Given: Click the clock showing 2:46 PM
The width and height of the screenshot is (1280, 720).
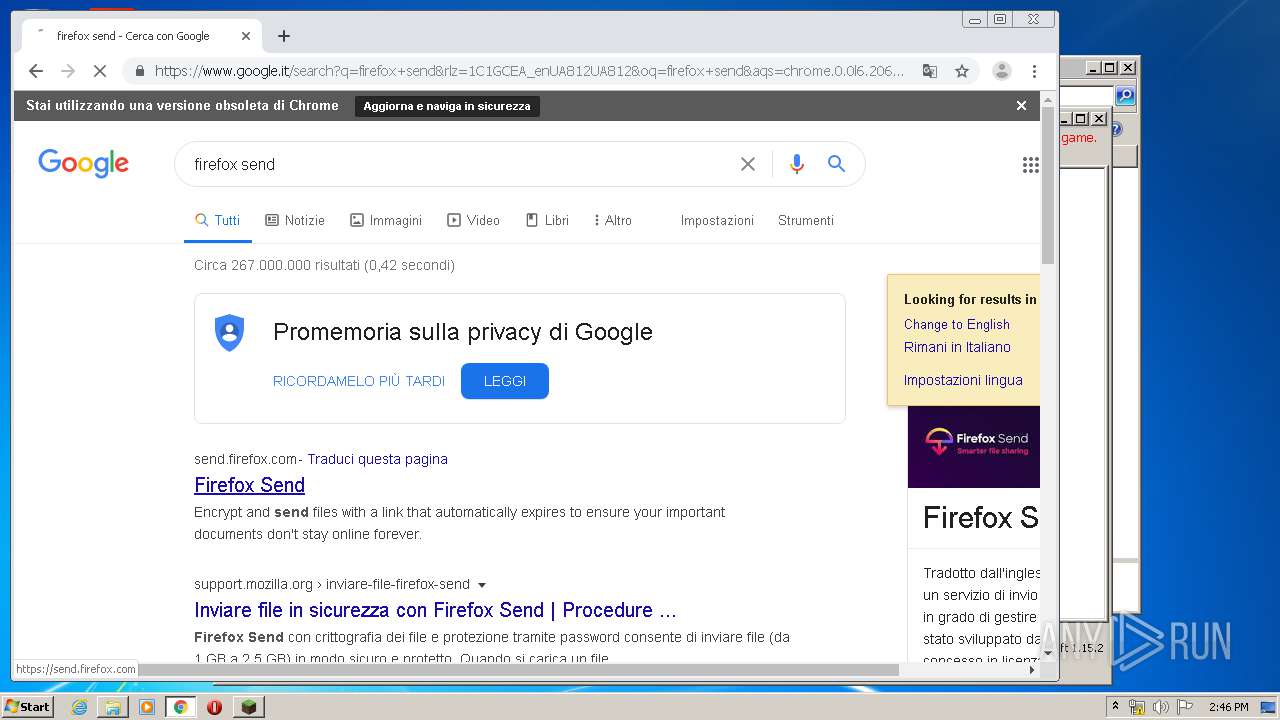Looking at the screenshot, I should [1229, 707].
